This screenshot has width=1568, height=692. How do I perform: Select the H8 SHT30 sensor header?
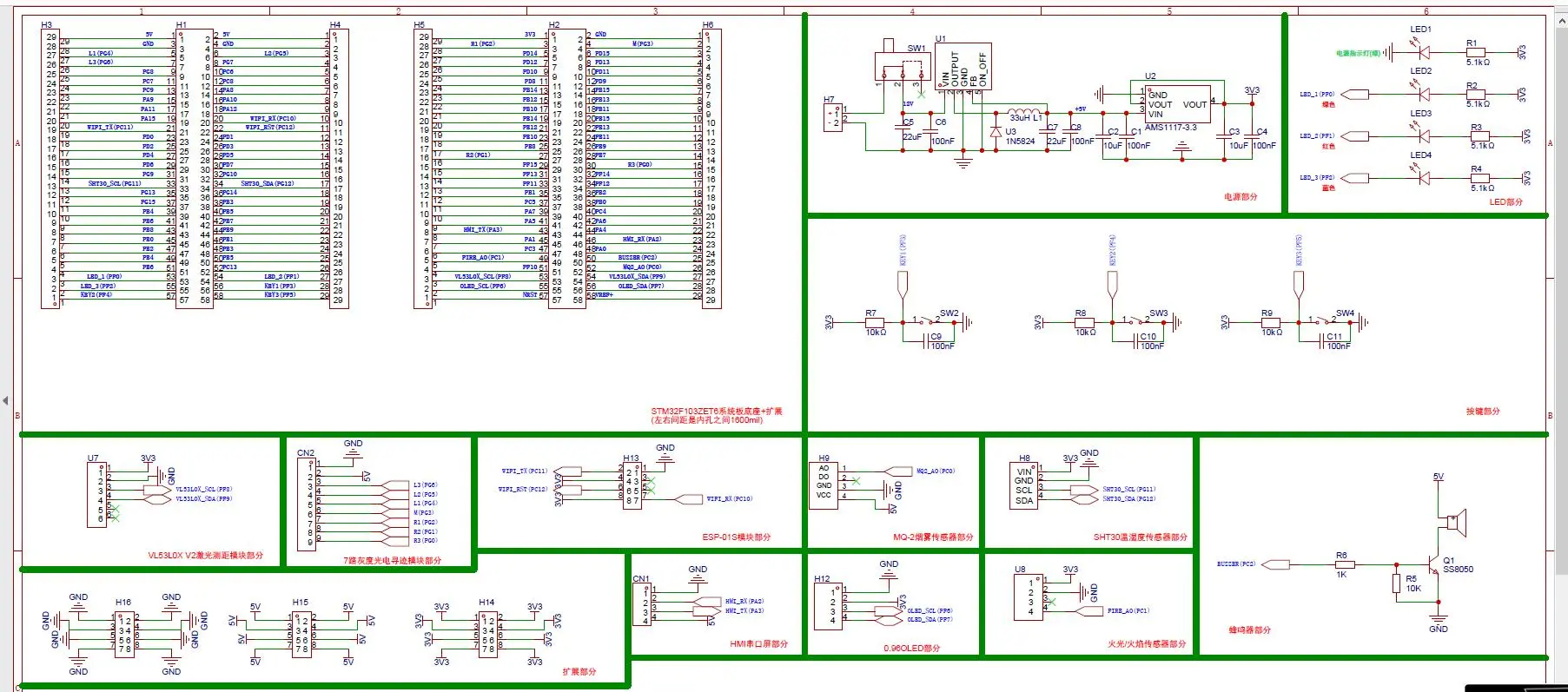(1025, 485)
